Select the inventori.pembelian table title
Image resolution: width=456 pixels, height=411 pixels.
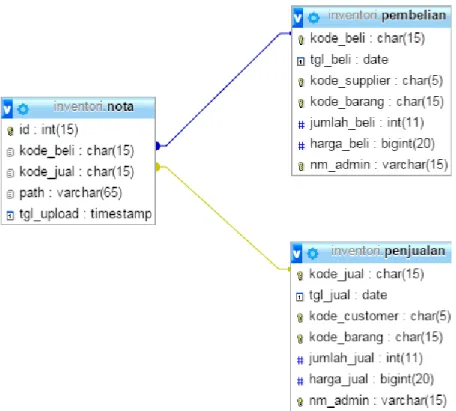(x=387, y=15)
